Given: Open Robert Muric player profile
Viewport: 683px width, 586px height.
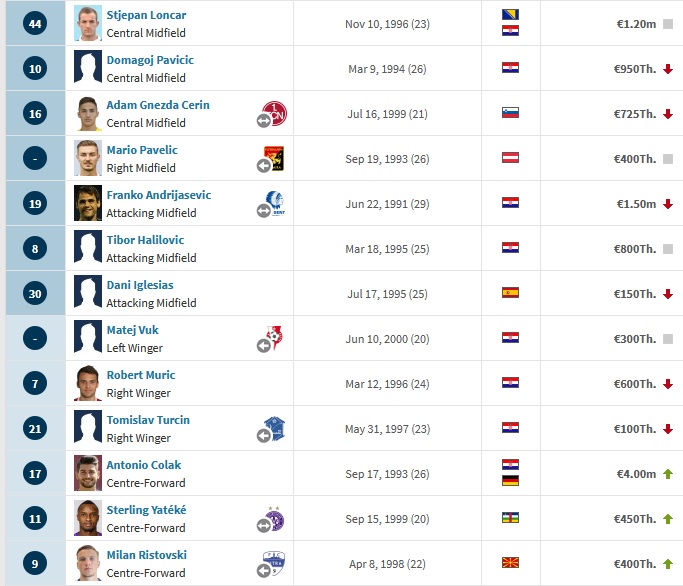Looking at the screenshot, I should (x=141, y=375).
